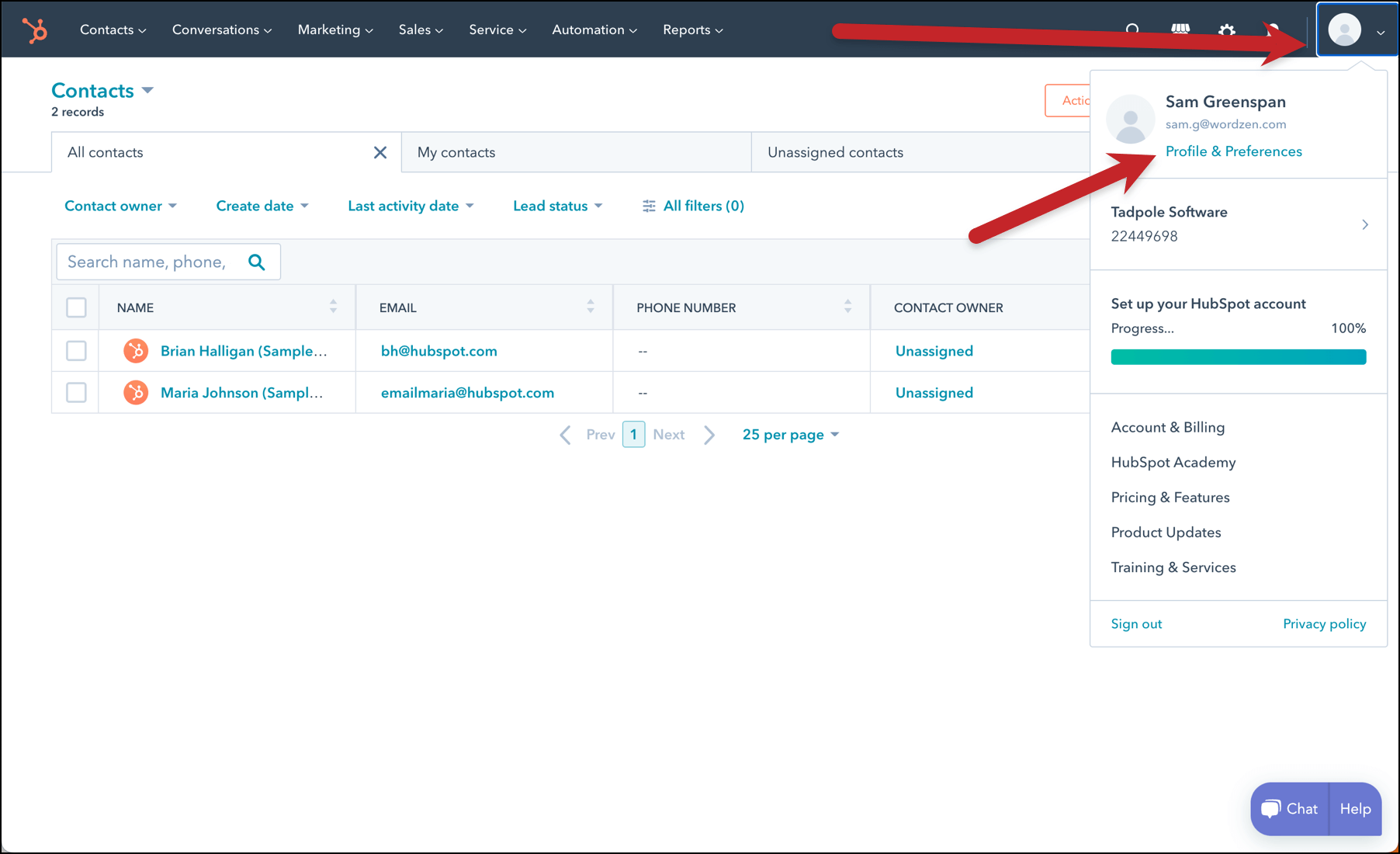Open the Help button
Viewport: 1400px width, 854px height.
click(x=1356, y=809)
